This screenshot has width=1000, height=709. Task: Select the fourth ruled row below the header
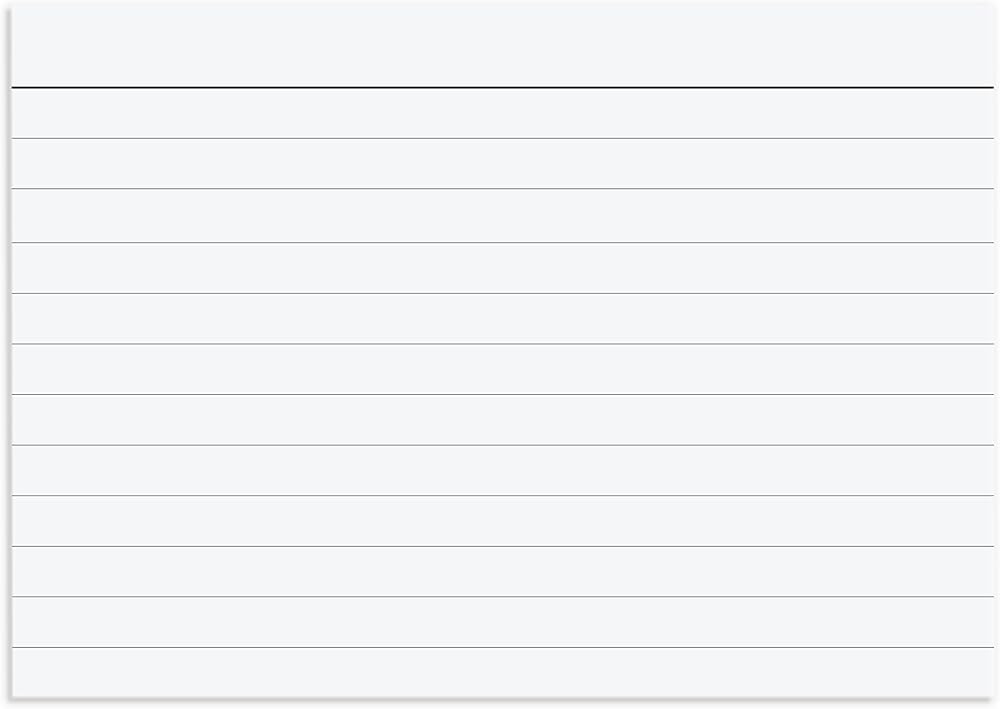[x=502, y=268]
